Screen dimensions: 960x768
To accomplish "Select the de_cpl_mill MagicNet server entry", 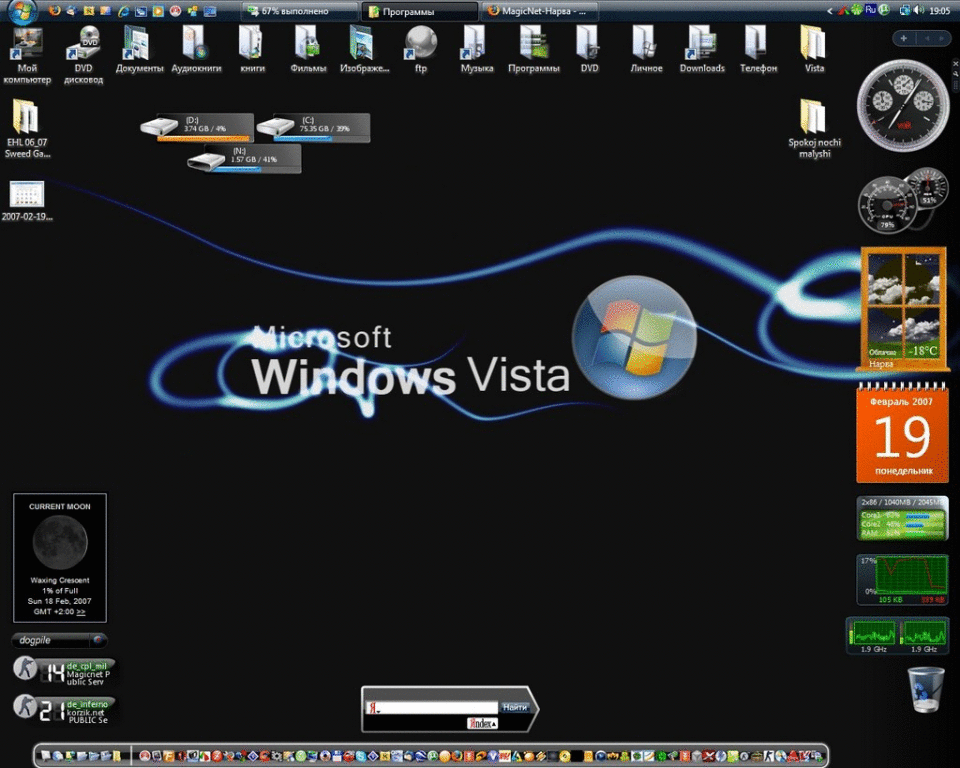I will click(x=64, y=672).
